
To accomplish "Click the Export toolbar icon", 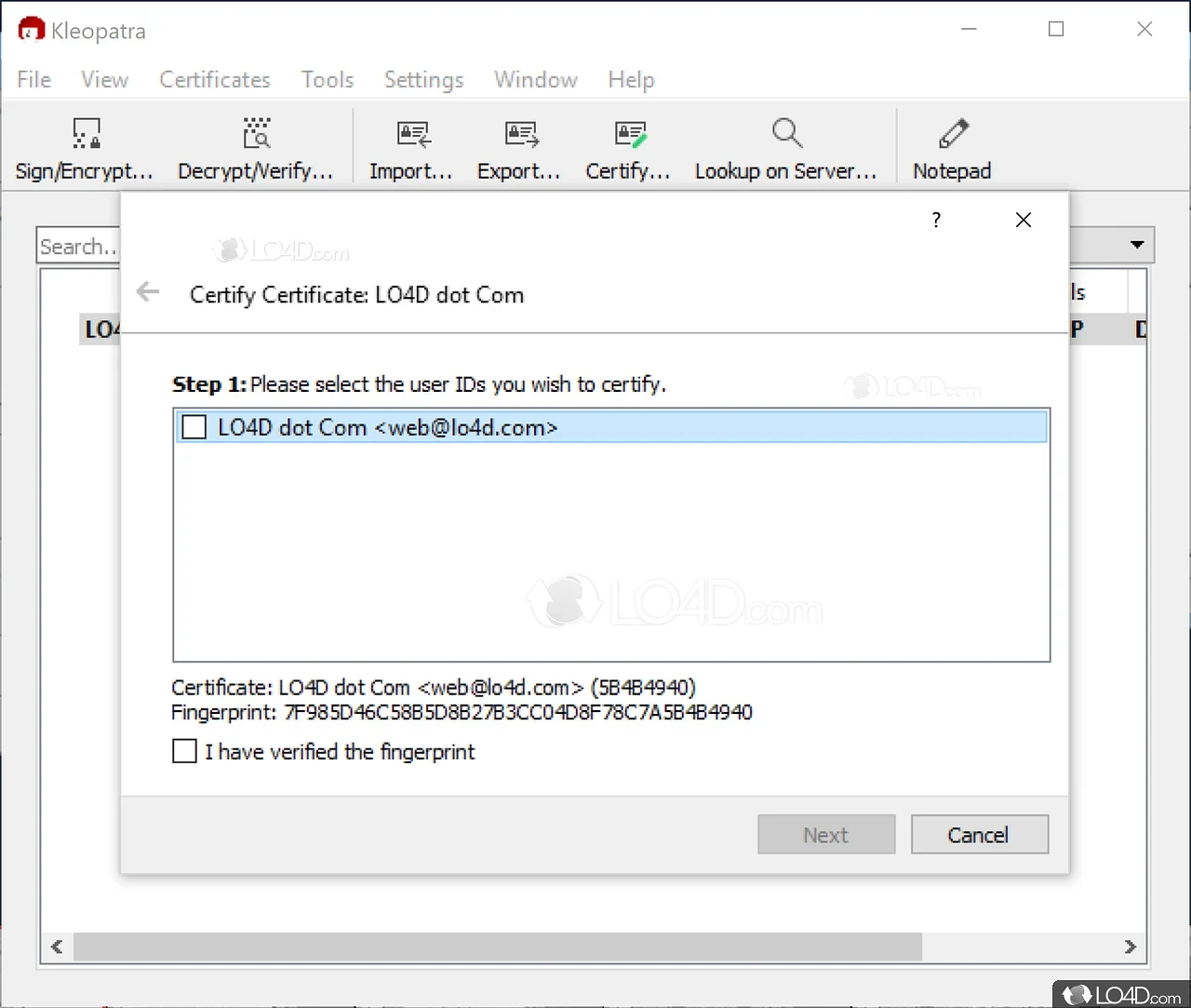I will click(518, 147).
